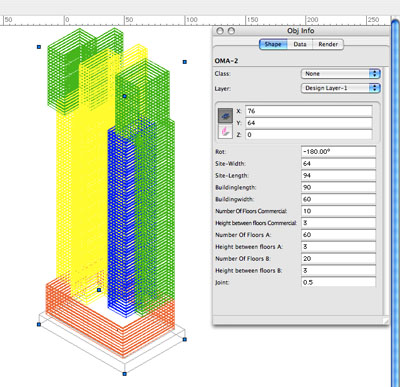Viewport: 400px width, 387px height.
Task: Click the Number Of Floors A field
Action: click(x=338, y=235)
